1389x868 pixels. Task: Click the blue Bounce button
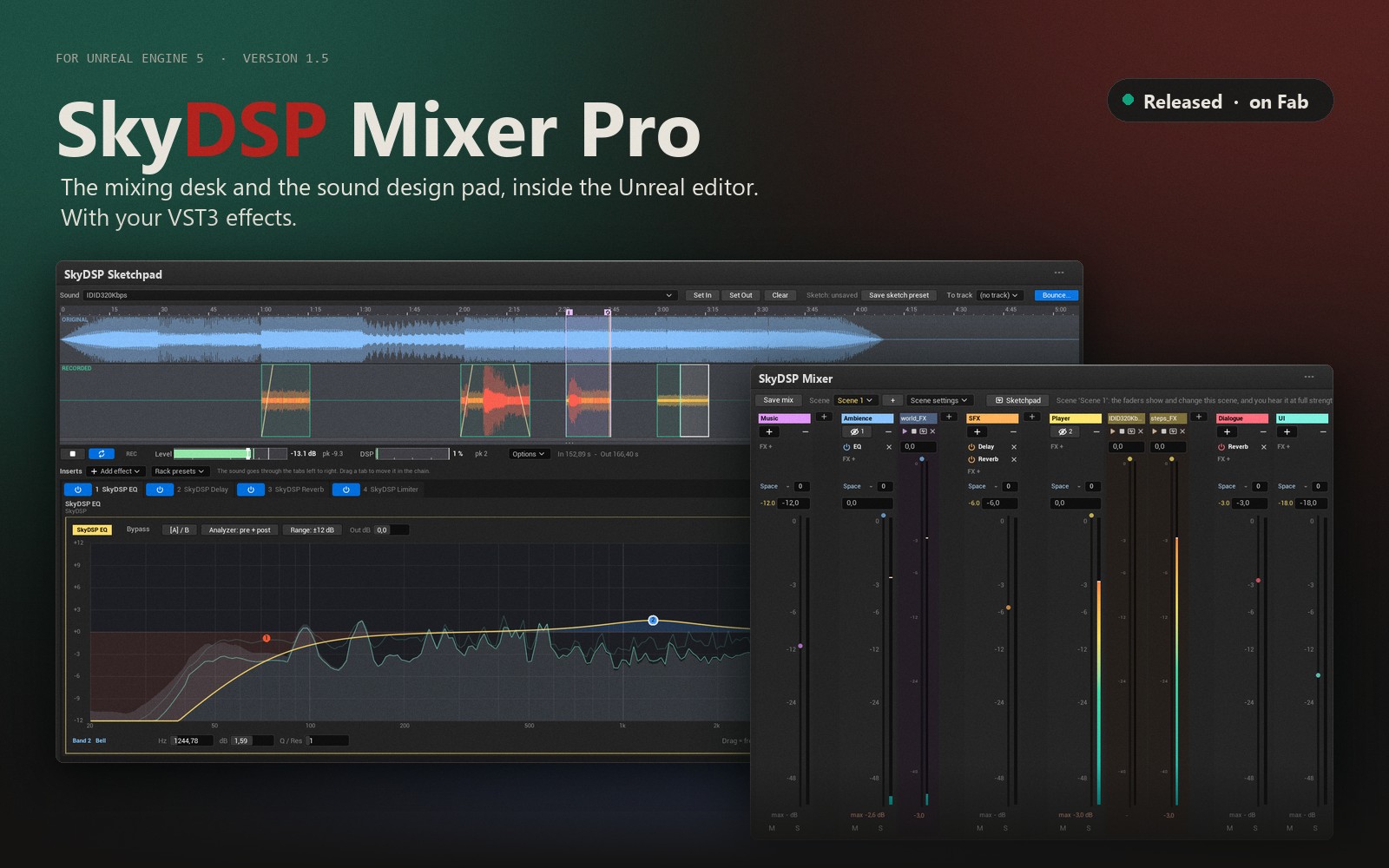point(1056,295)
